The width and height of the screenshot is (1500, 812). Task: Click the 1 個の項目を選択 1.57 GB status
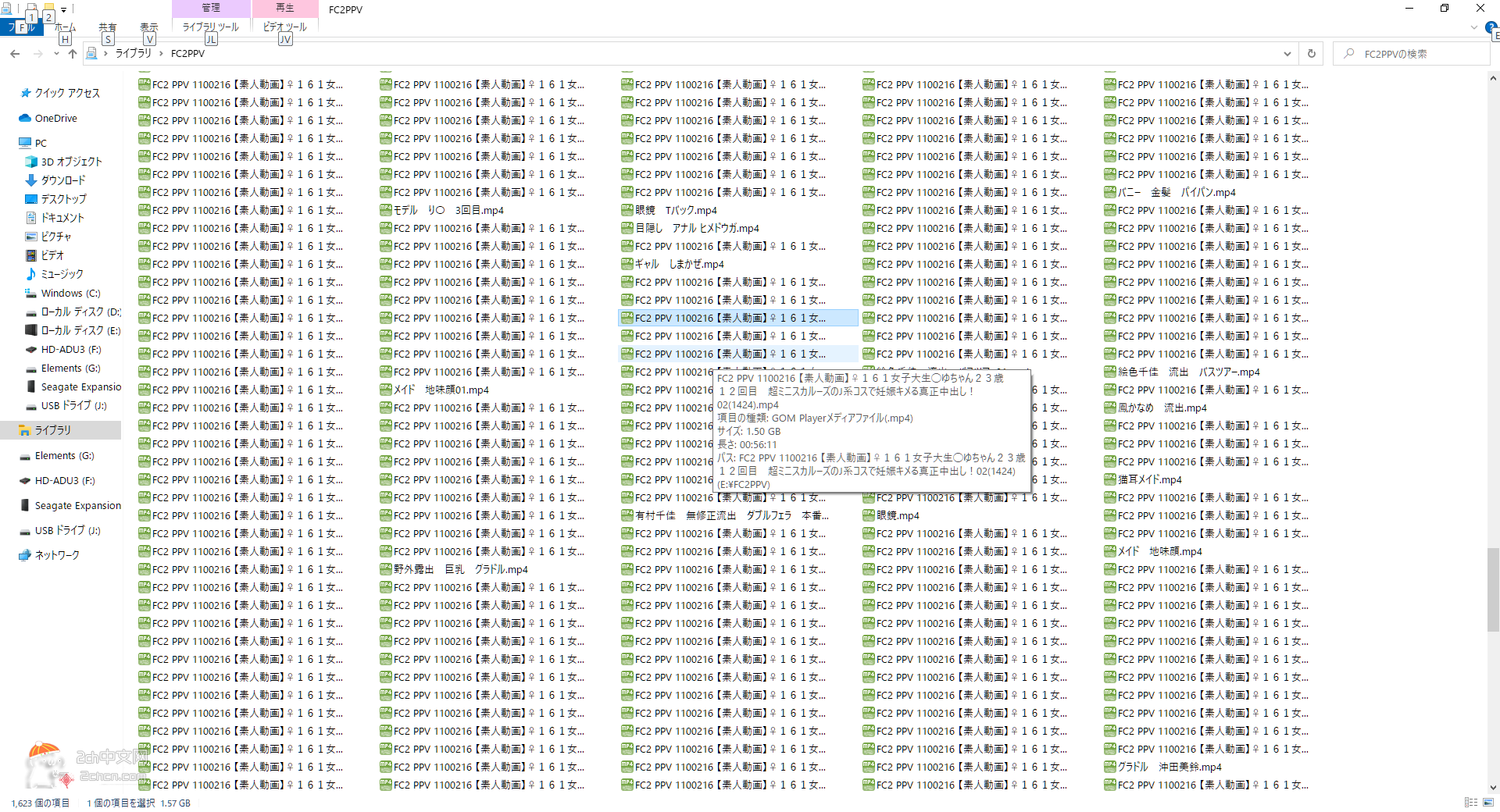pos(138,803)
